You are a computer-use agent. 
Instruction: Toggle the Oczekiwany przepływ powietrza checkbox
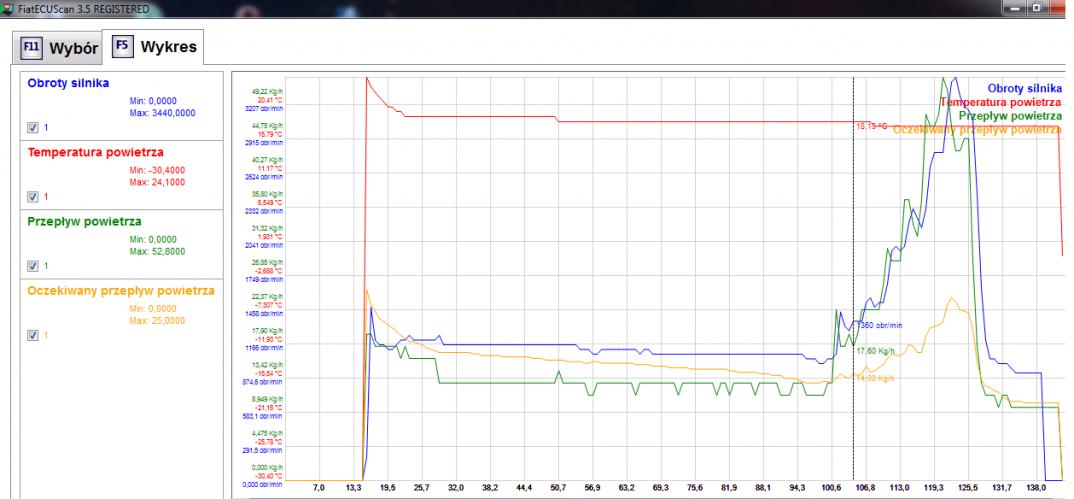click(32, 335)
